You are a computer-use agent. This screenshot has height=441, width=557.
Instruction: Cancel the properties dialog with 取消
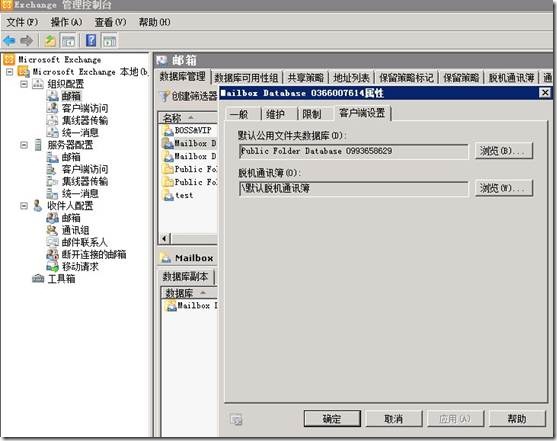tap(394, 419)
